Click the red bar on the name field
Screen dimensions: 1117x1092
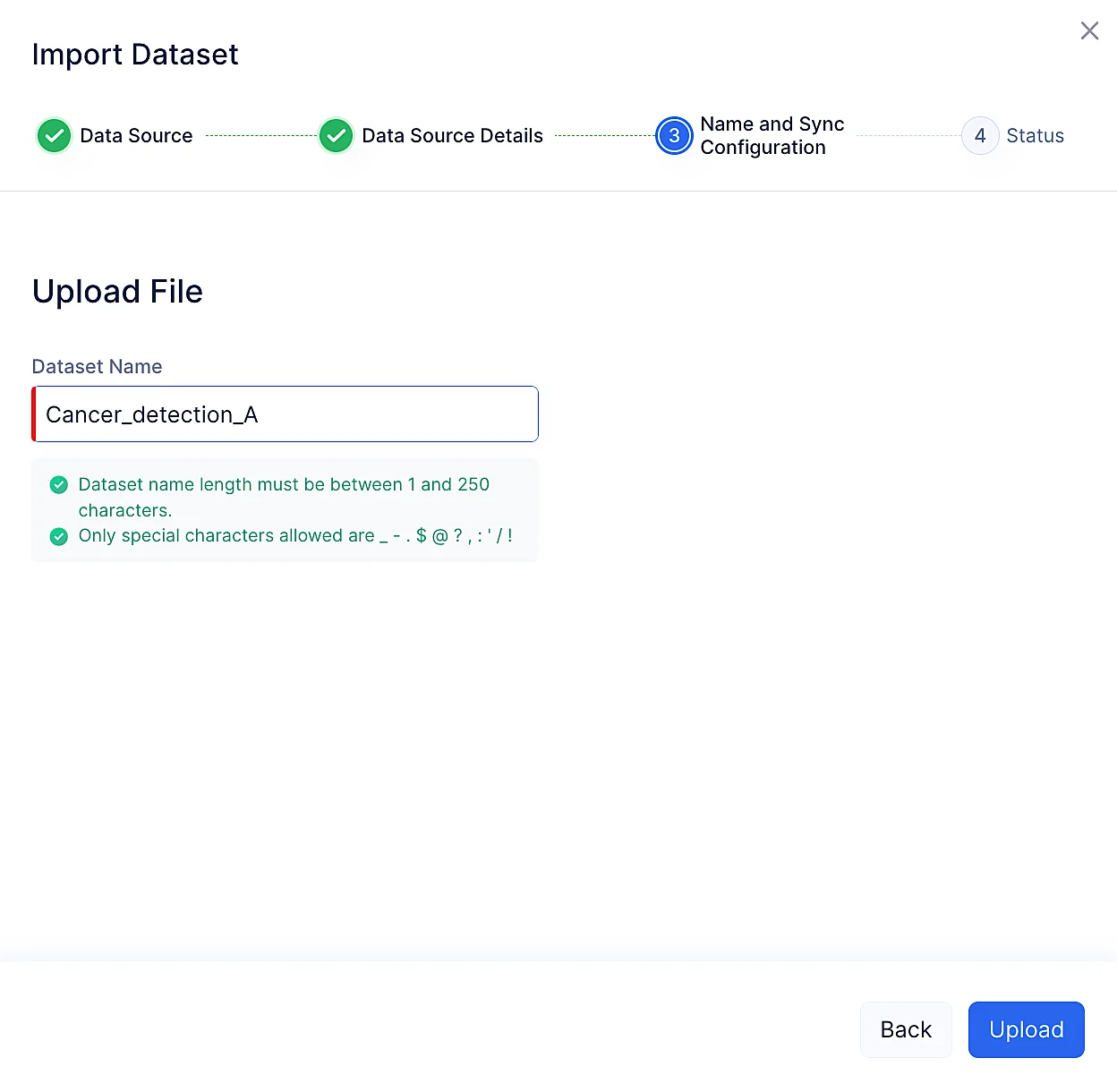pyautogui.click(x=34, y=414)
